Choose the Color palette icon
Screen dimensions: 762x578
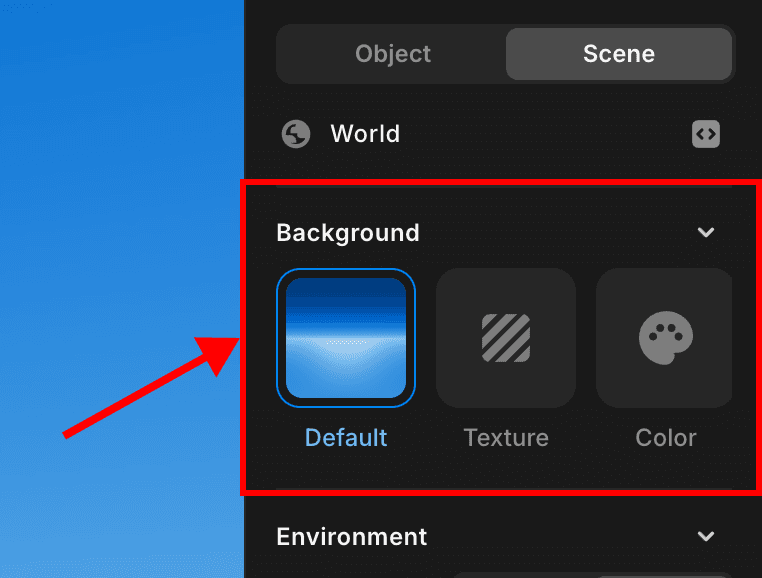pyautogui.click(x=666, y=338)
